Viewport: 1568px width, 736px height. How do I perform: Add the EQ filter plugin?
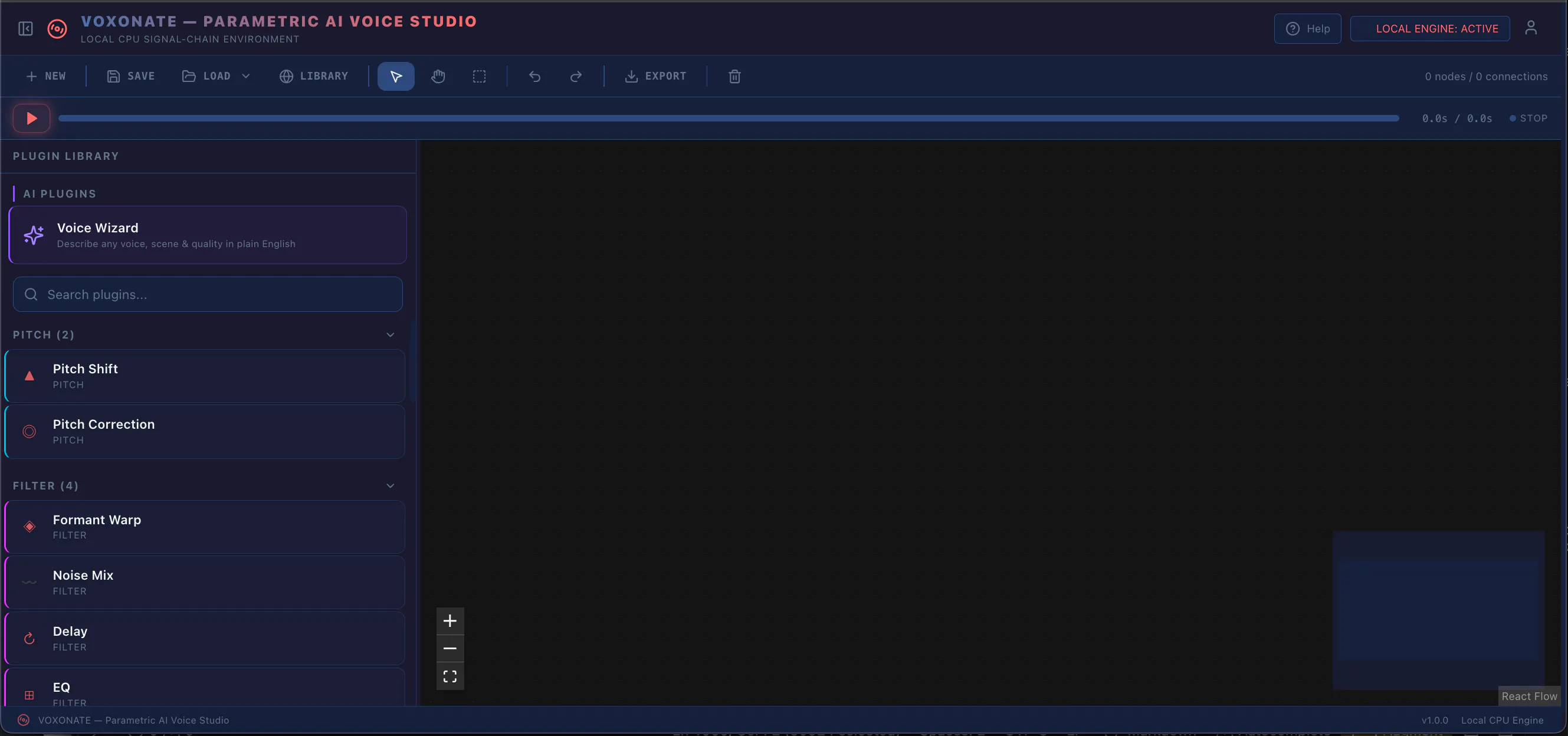click(205, 688)
